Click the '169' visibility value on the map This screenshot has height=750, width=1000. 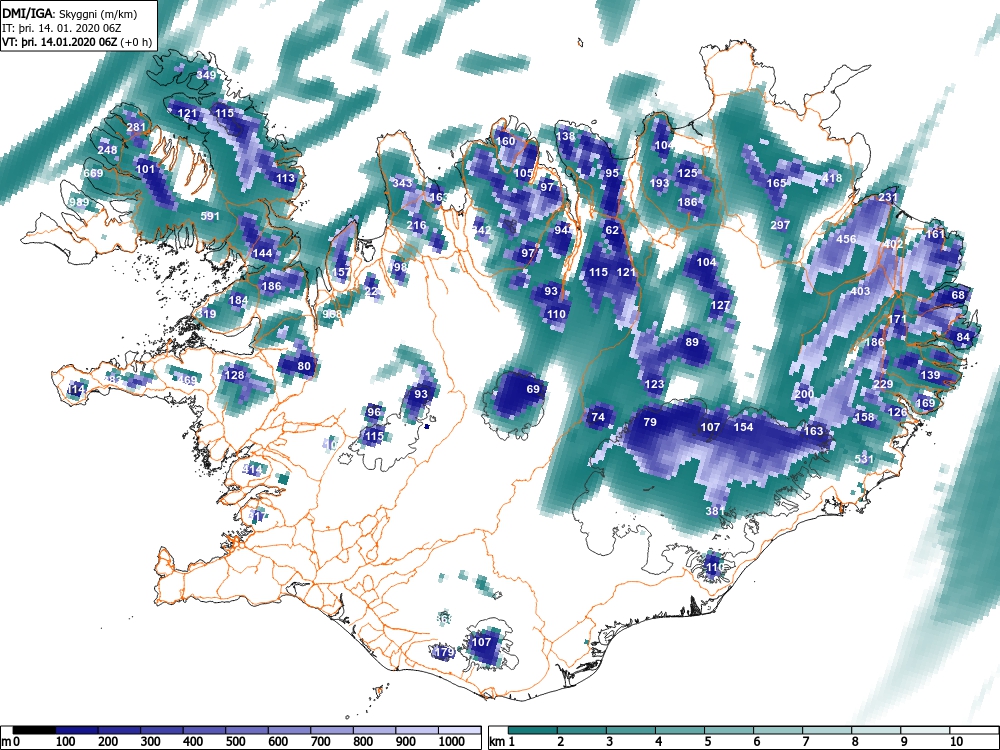point(925,402)
